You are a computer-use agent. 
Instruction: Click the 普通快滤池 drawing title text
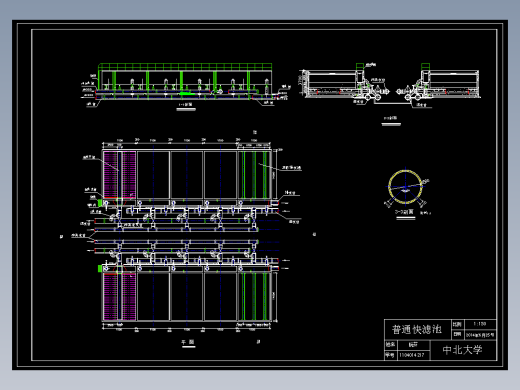coord(417,330)
